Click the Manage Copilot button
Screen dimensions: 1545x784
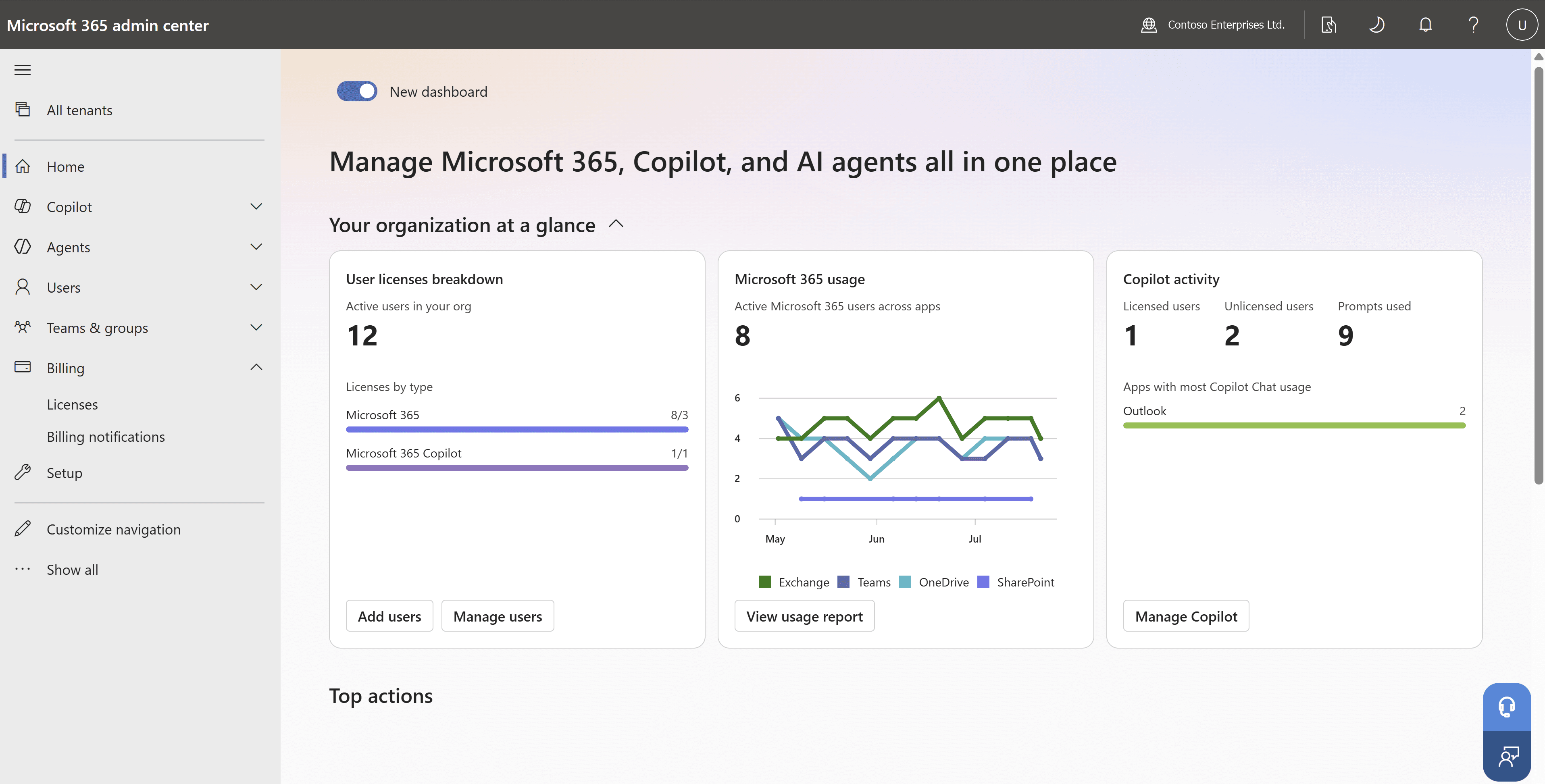pyautogui.click(x=1186, y=616)
